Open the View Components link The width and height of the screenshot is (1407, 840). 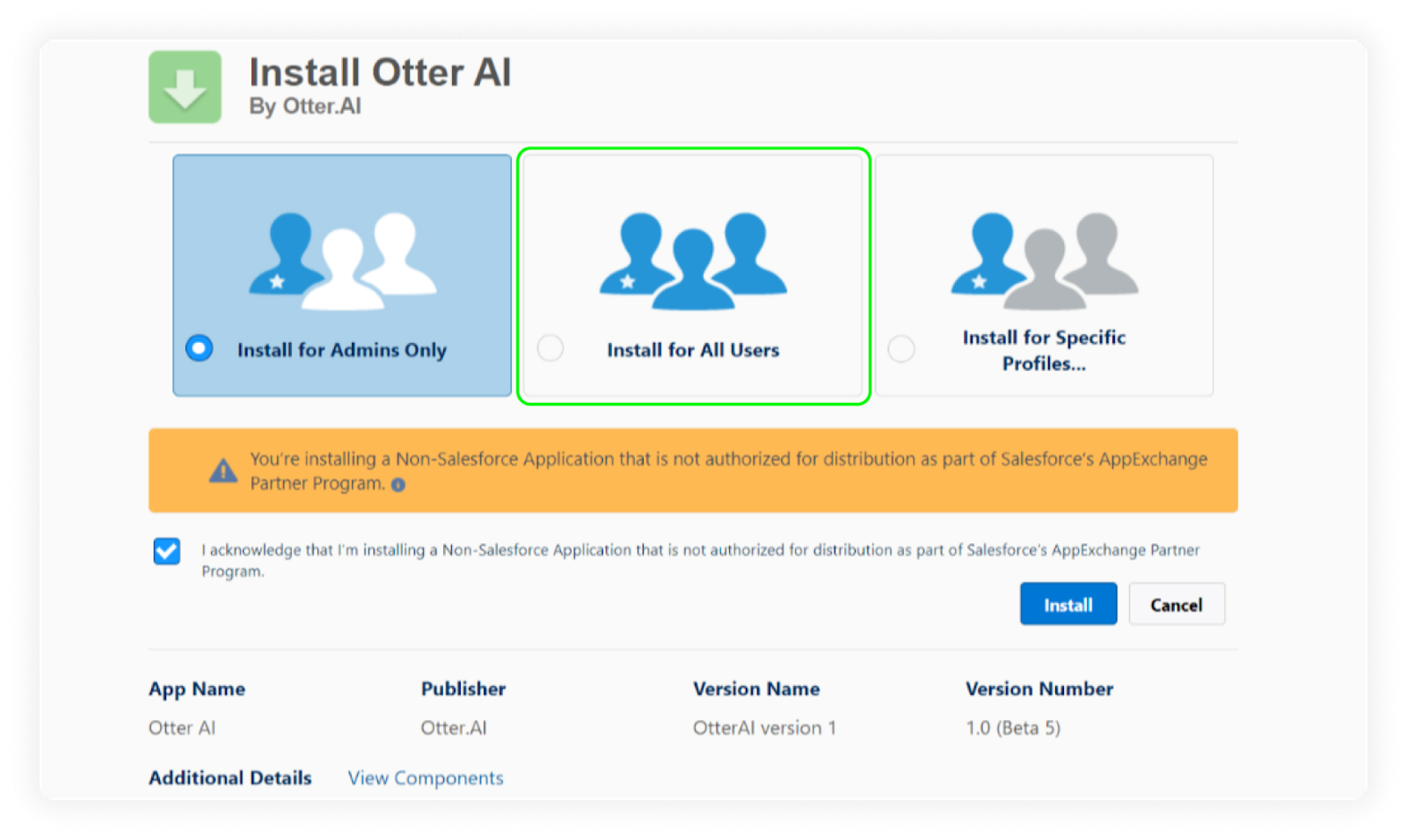(x=426, y=778)
